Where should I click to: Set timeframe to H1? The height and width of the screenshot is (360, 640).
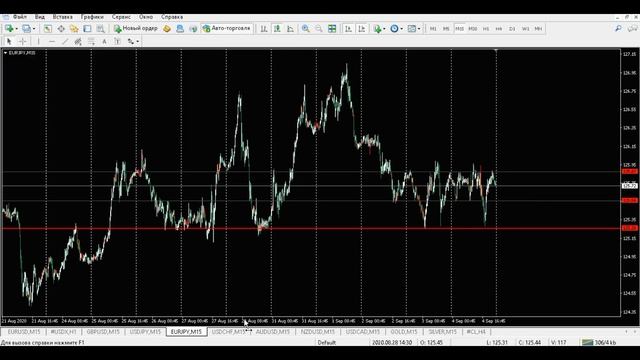coord(486,29)
